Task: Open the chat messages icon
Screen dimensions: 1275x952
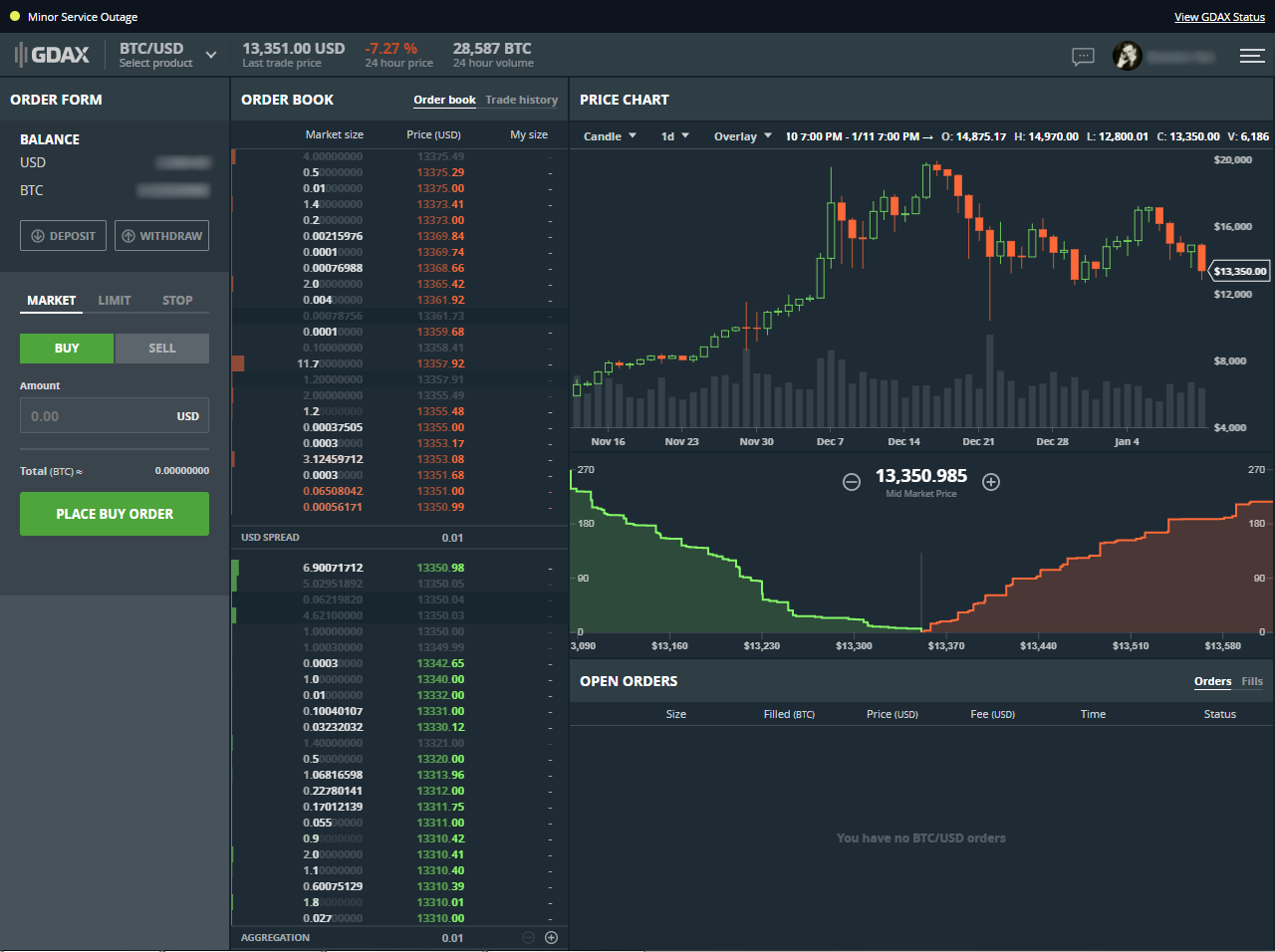Action: pyautogui.click(x=1083, y=57)
